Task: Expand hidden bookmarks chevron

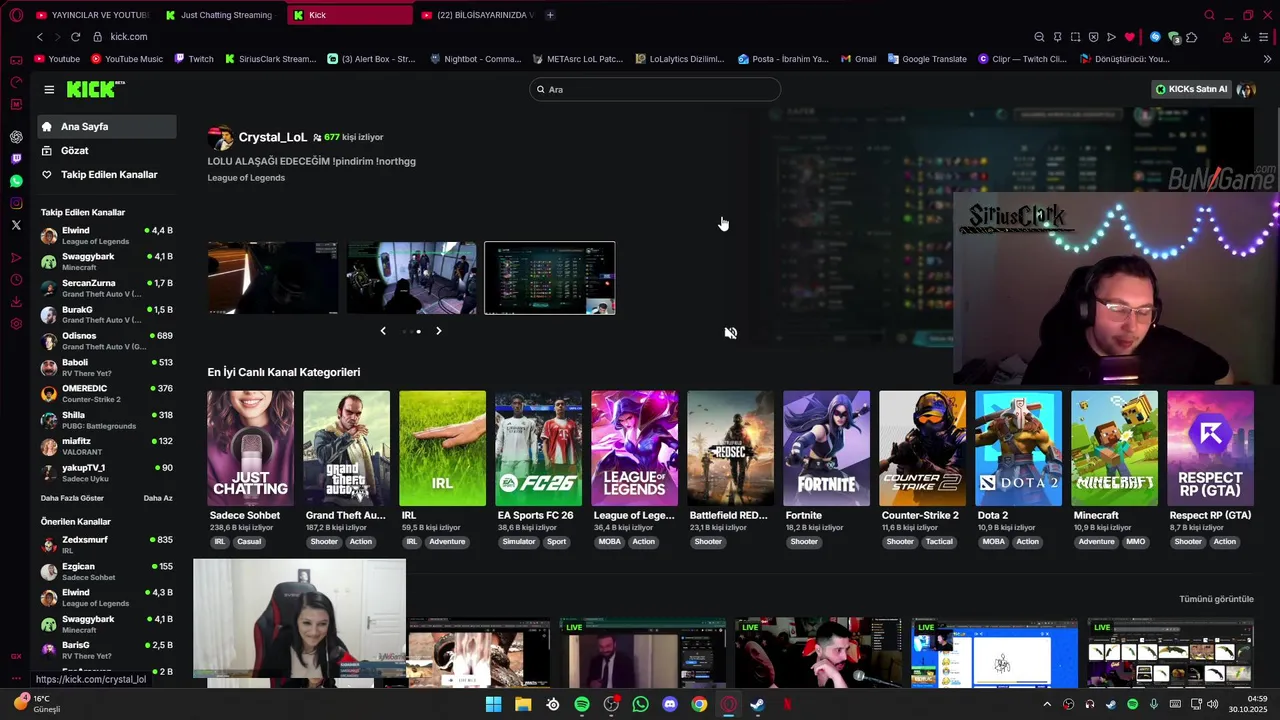Action: [1268, 59]
